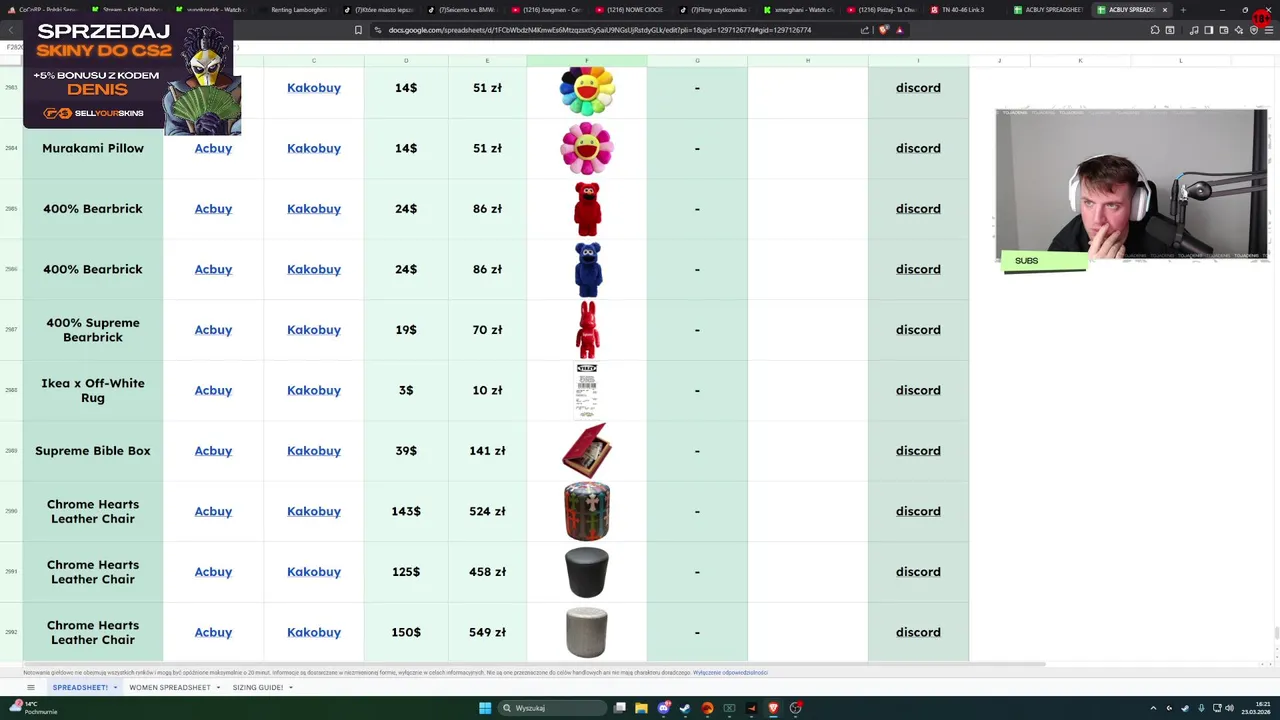Open the SIZING GUIDE! tab dropdown arrow
This screenshot has width=1280, height=720.
[x=290, y=688]
